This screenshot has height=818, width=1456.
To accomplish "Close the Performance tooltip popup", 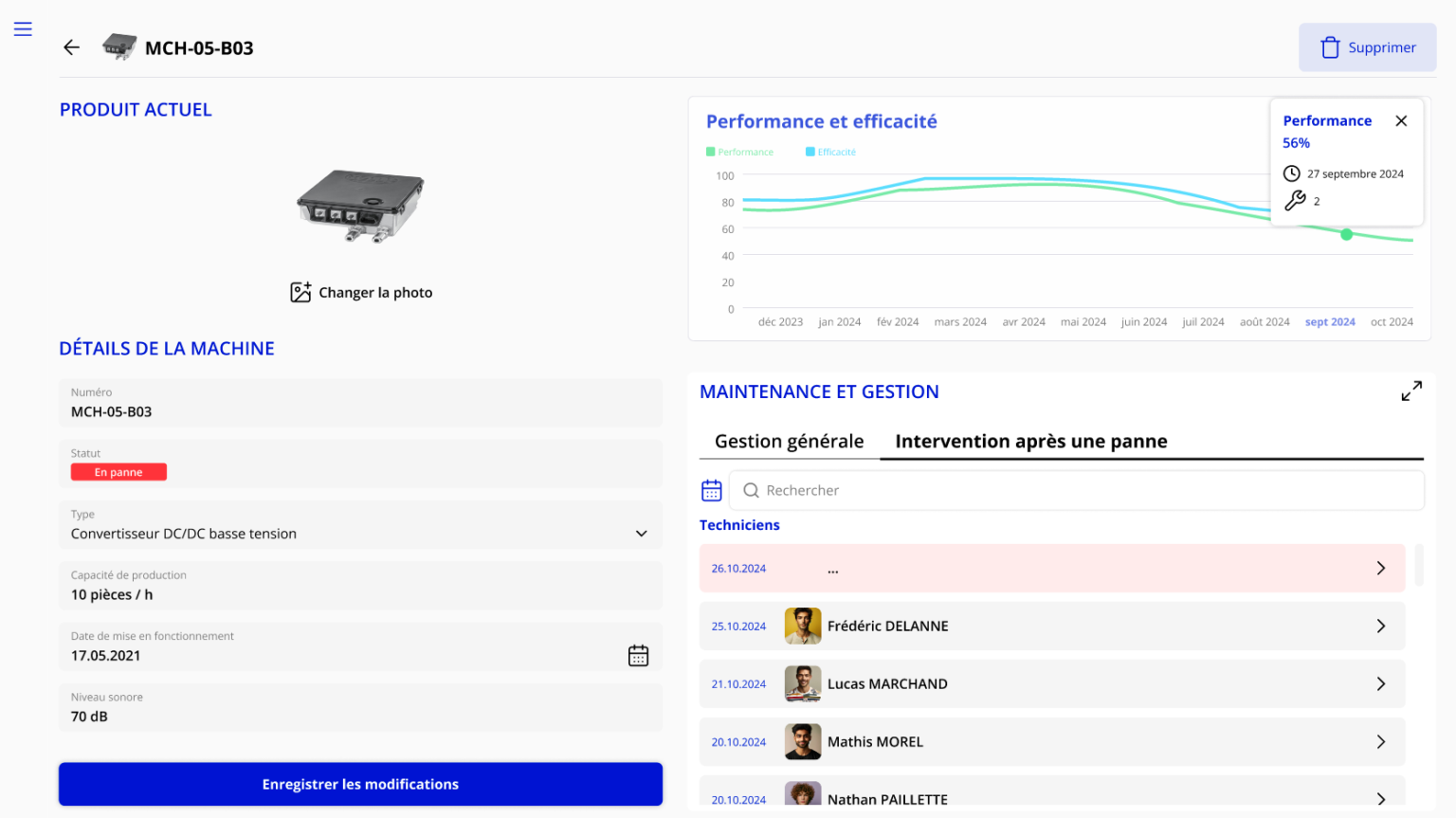I will click(1401, 120).
